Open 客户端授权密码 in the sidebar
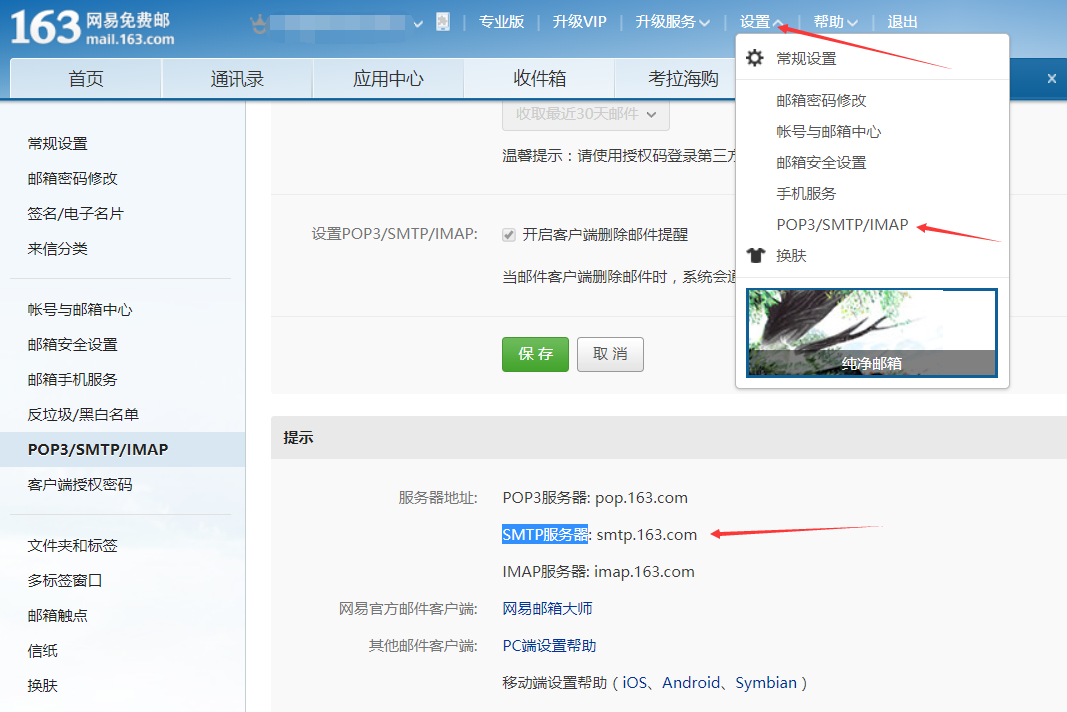Viewport: 1067px width, 712px height. pos(80,485)
